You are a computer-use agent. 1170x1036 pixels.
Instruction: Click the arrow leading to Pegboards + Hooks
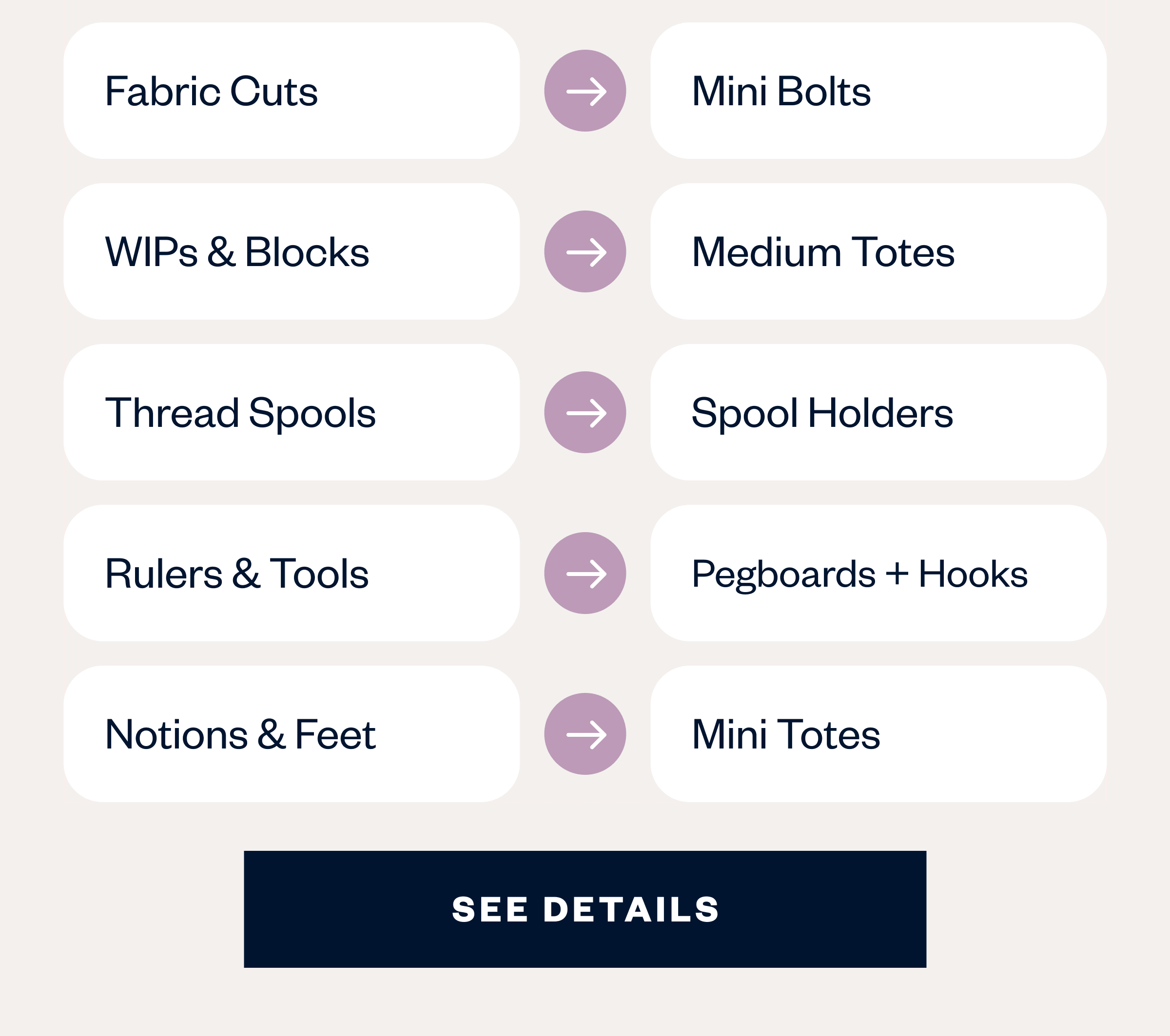point(585,573)
